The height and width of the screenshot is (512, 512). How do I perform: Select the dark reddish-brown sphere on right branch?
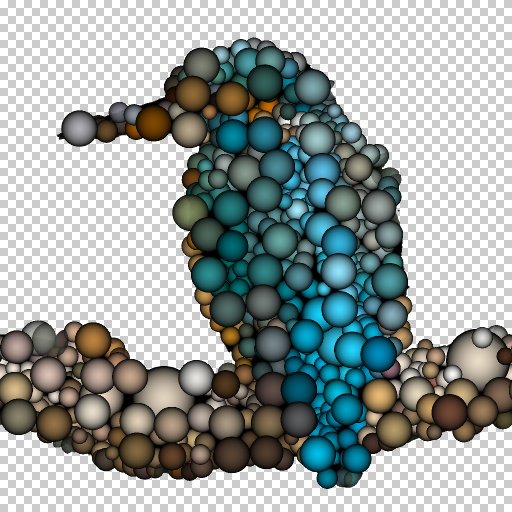tap(449, 412)
